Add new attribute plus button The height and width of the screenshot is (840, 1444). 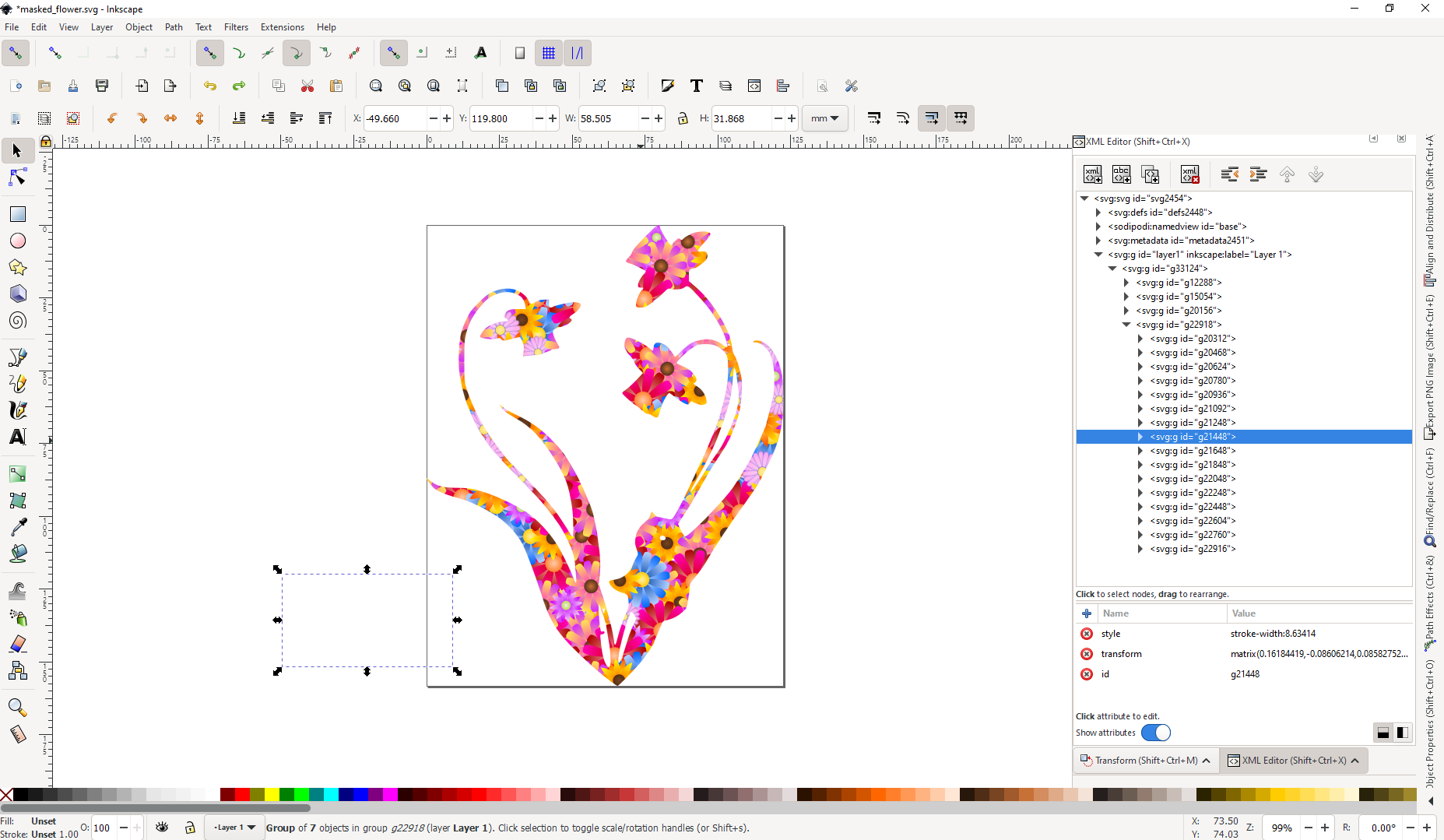tap(1087, 613)
